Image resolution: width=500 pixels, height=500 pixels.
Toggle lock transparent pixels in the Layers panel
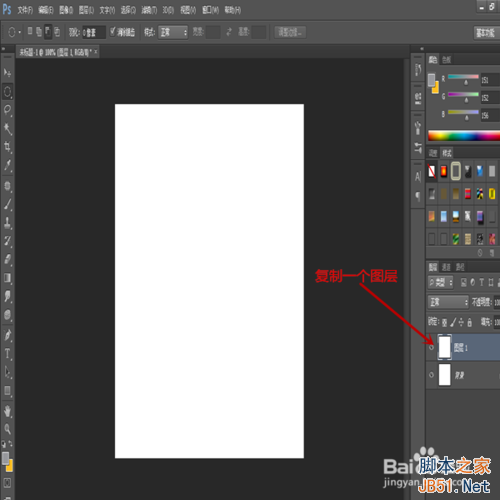coord(445,322)
